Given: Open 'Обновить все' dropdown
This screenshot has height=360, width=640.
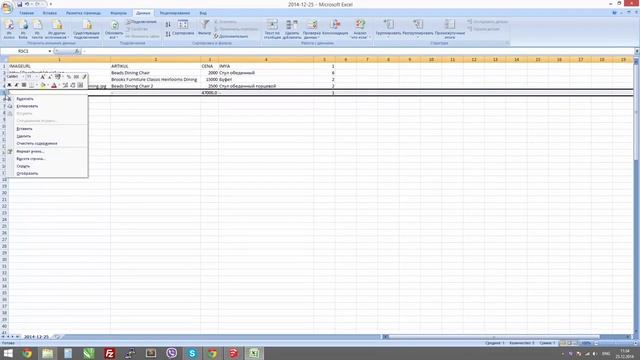Looking at the screenshot, I should point(114,30).
